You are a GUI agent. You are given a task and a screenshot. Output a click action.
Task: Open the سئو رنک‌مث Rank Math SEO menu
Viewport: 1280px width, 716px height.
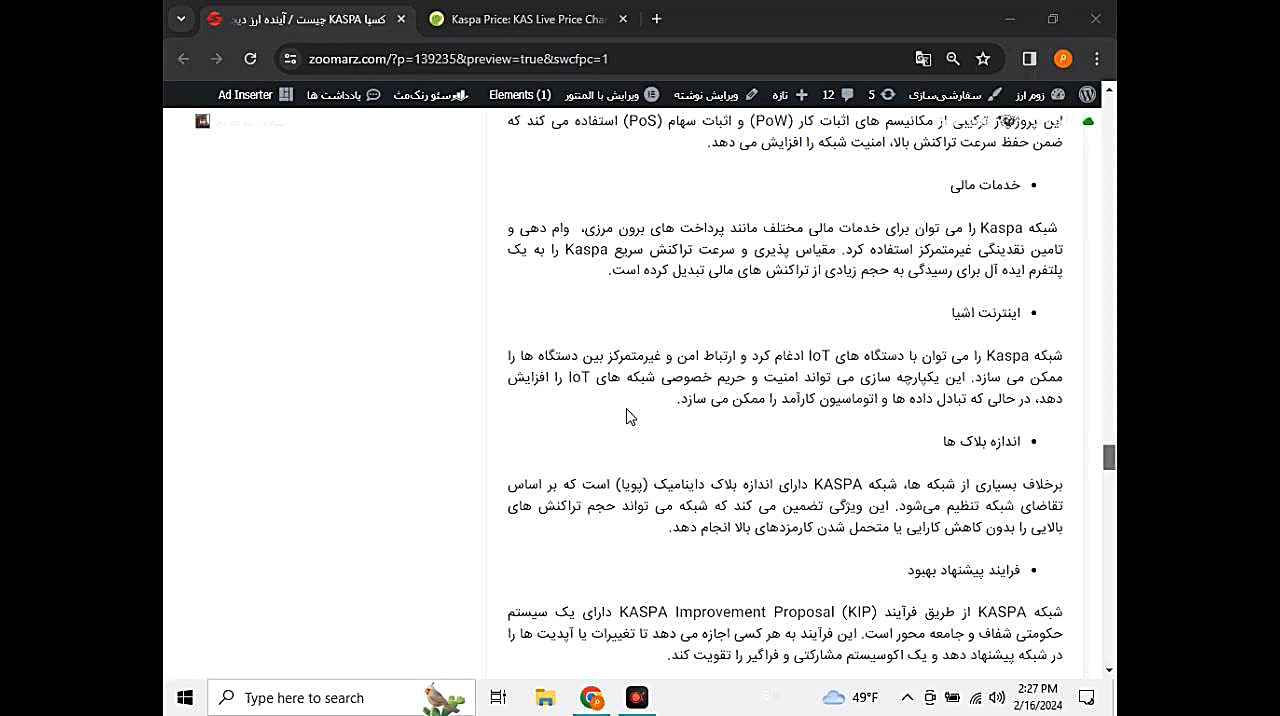point(430,94)
